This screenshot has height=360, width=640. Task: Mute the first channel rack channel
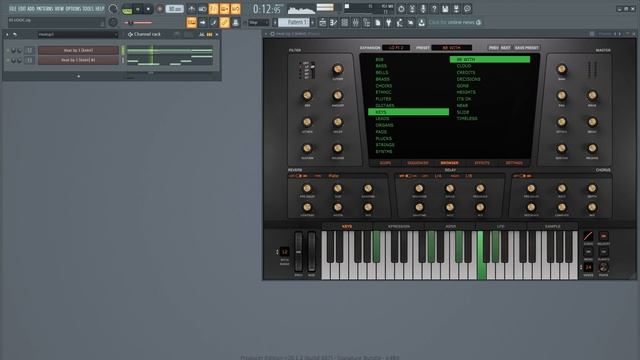8,50
